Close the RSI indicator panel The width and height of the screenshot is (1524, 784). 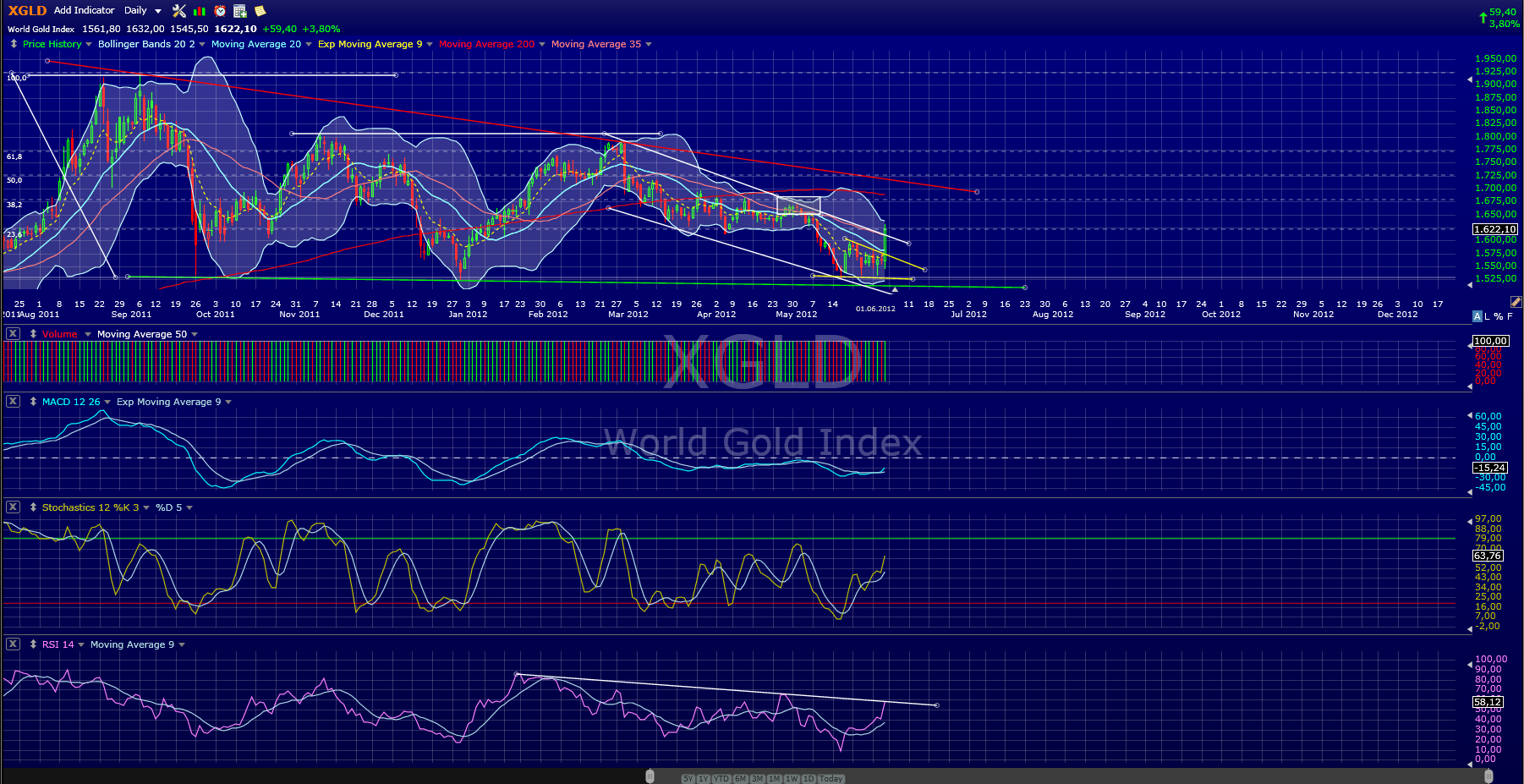(x=13, y=644)
